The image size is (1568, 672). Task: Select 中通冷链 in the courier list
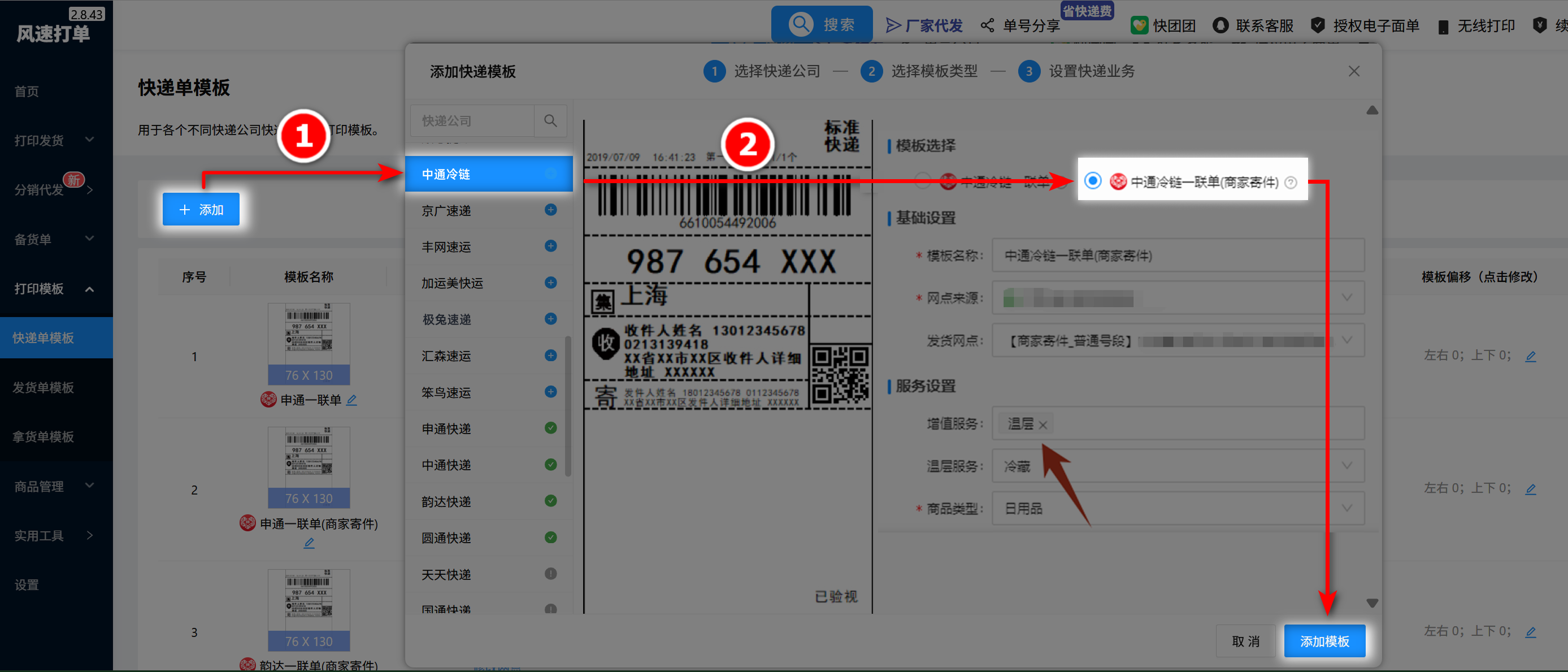(489, 174)
